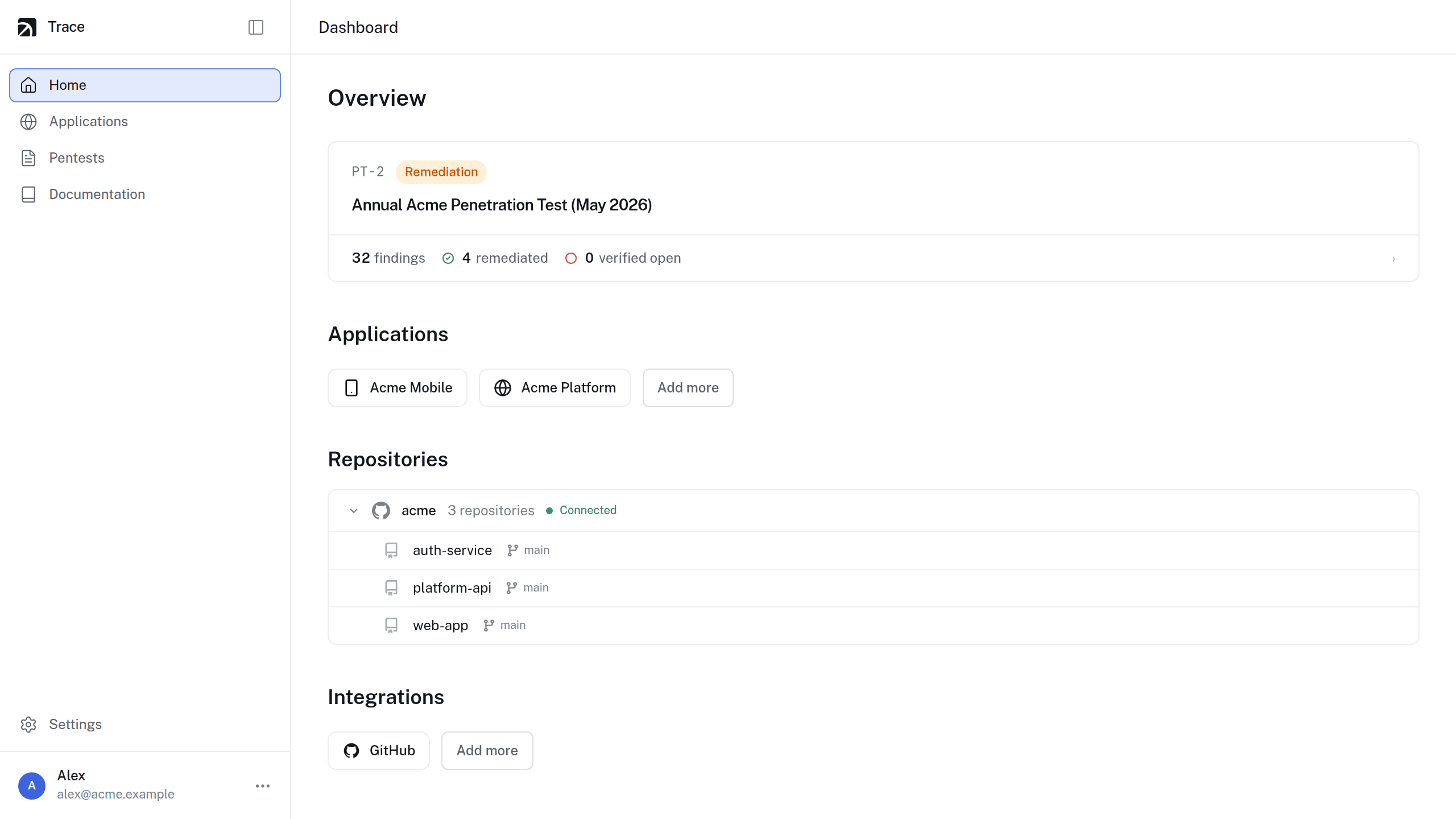The height and width of the screenshot is (819, 1456).
Task: Collapse the acme repositories group chevron
Action: [354, 511]
